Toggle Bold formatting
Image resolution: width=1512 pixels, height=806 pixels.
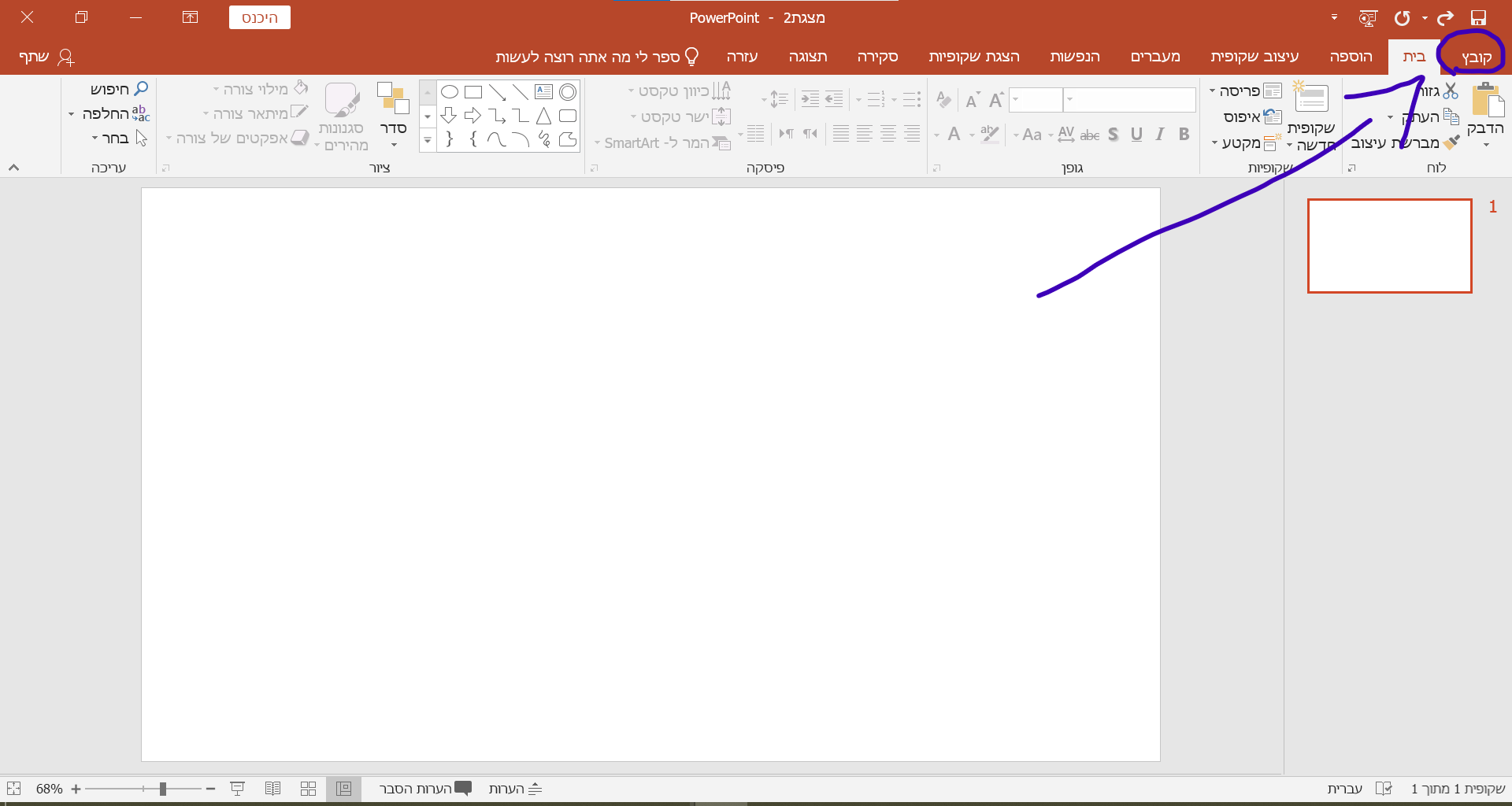[x=1184, y=135]
